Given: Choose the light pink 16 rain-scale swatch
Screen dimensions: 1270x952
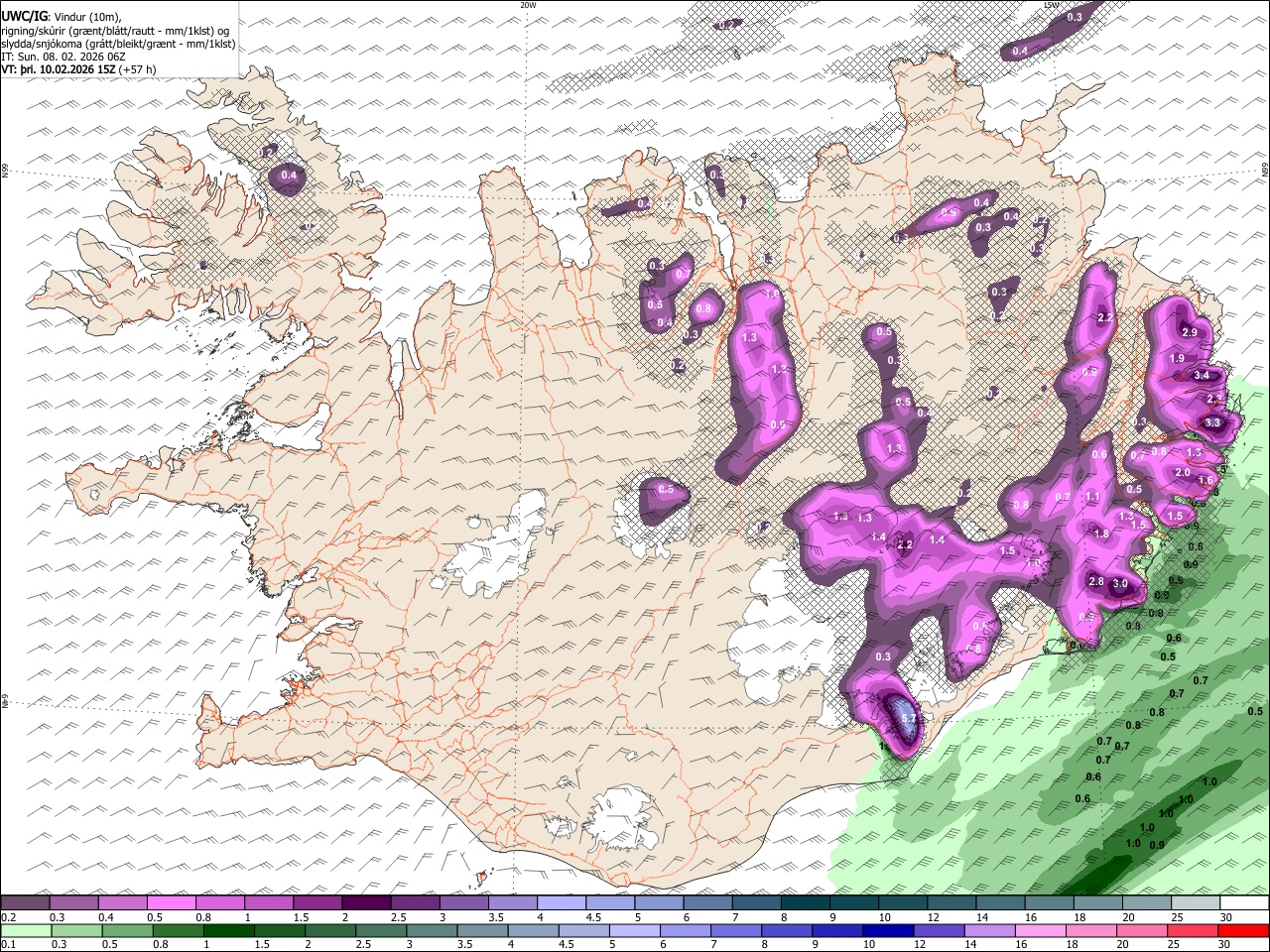Looking at the screenshot, I should tap(1041, 930).
